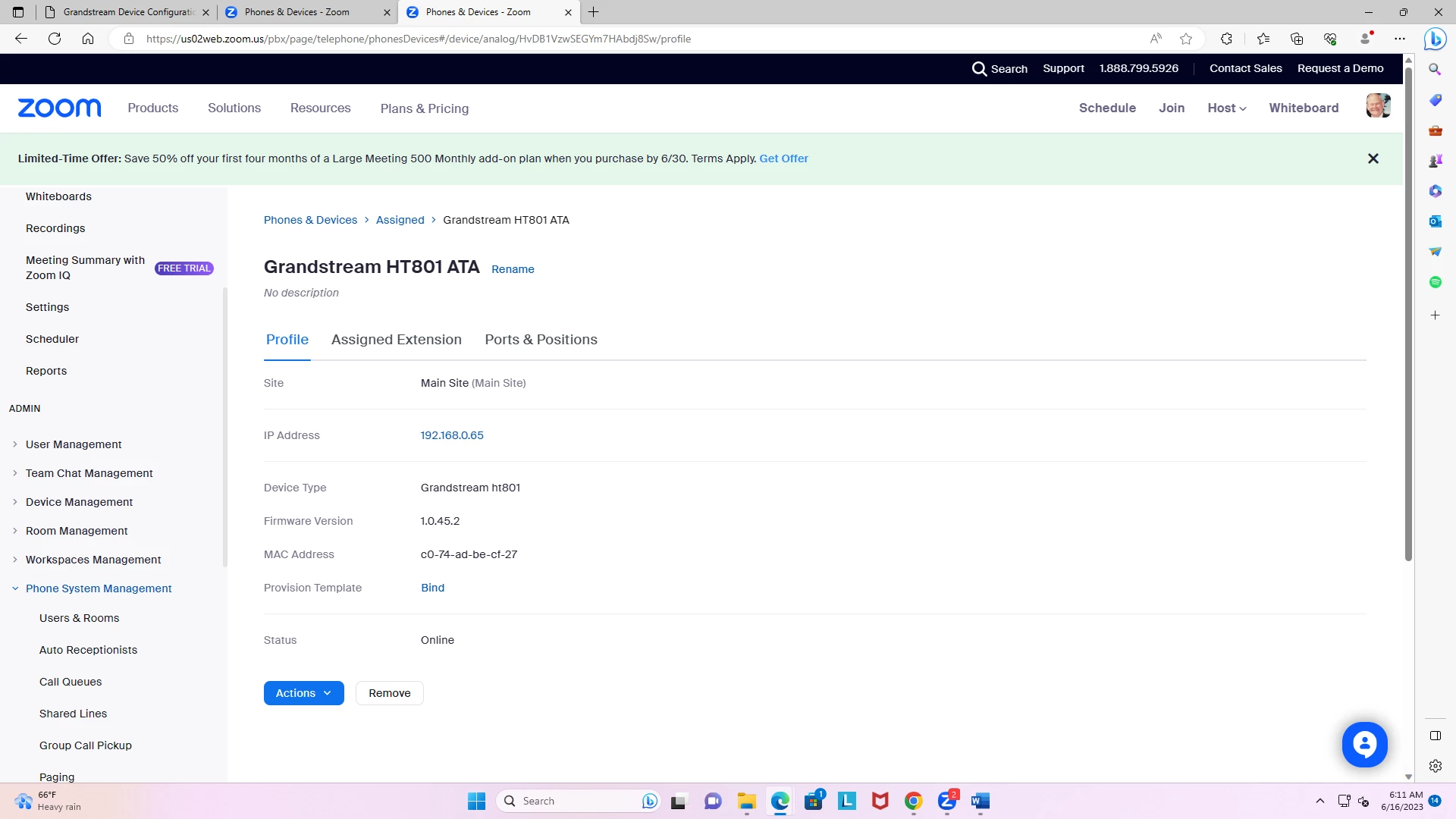Click the Remove button
1456x819 pixels.
pyautogui.click(x=389, y=693)
